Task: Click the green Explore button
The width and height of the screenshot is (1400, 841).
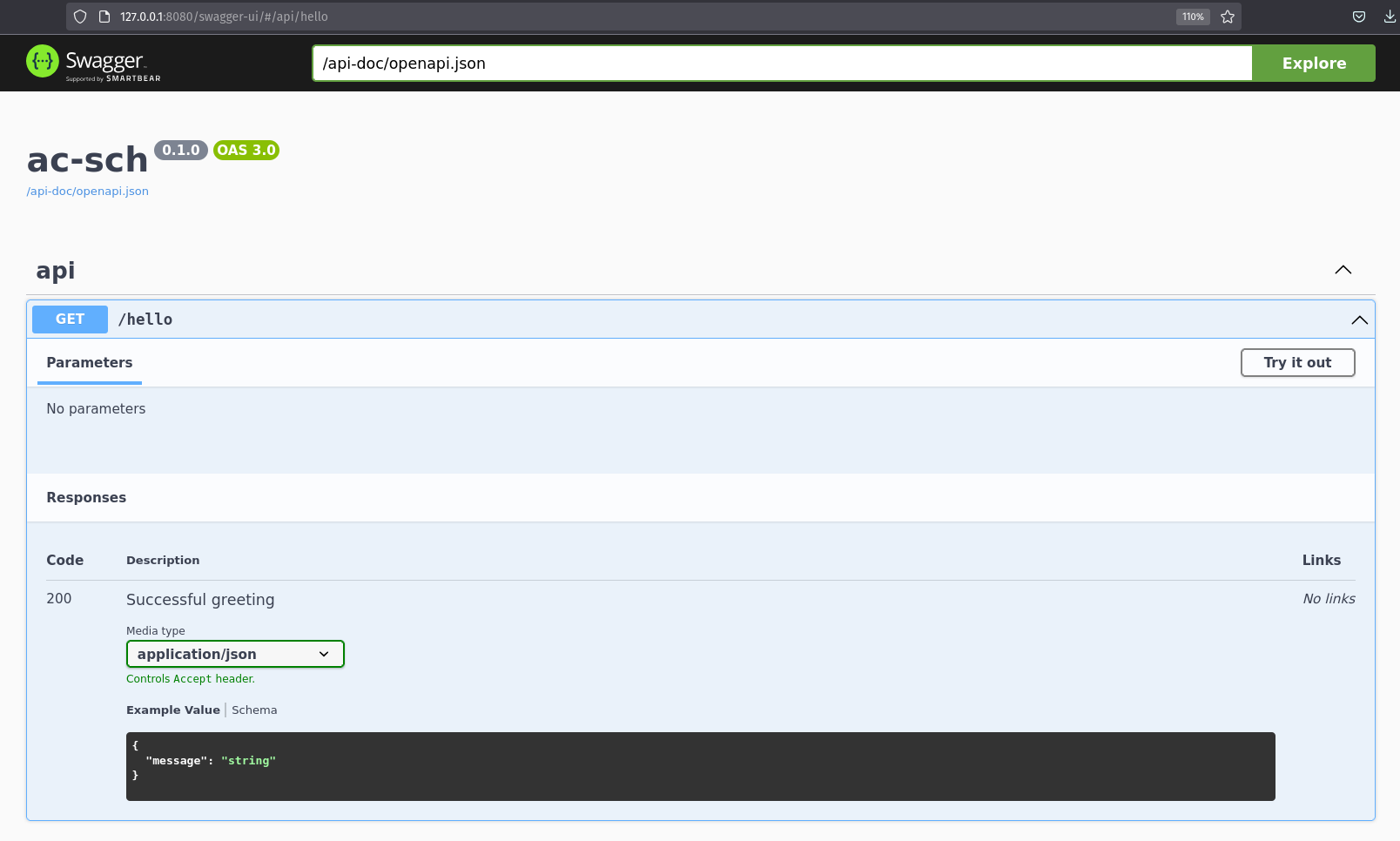Action: tap(1313, 64)
